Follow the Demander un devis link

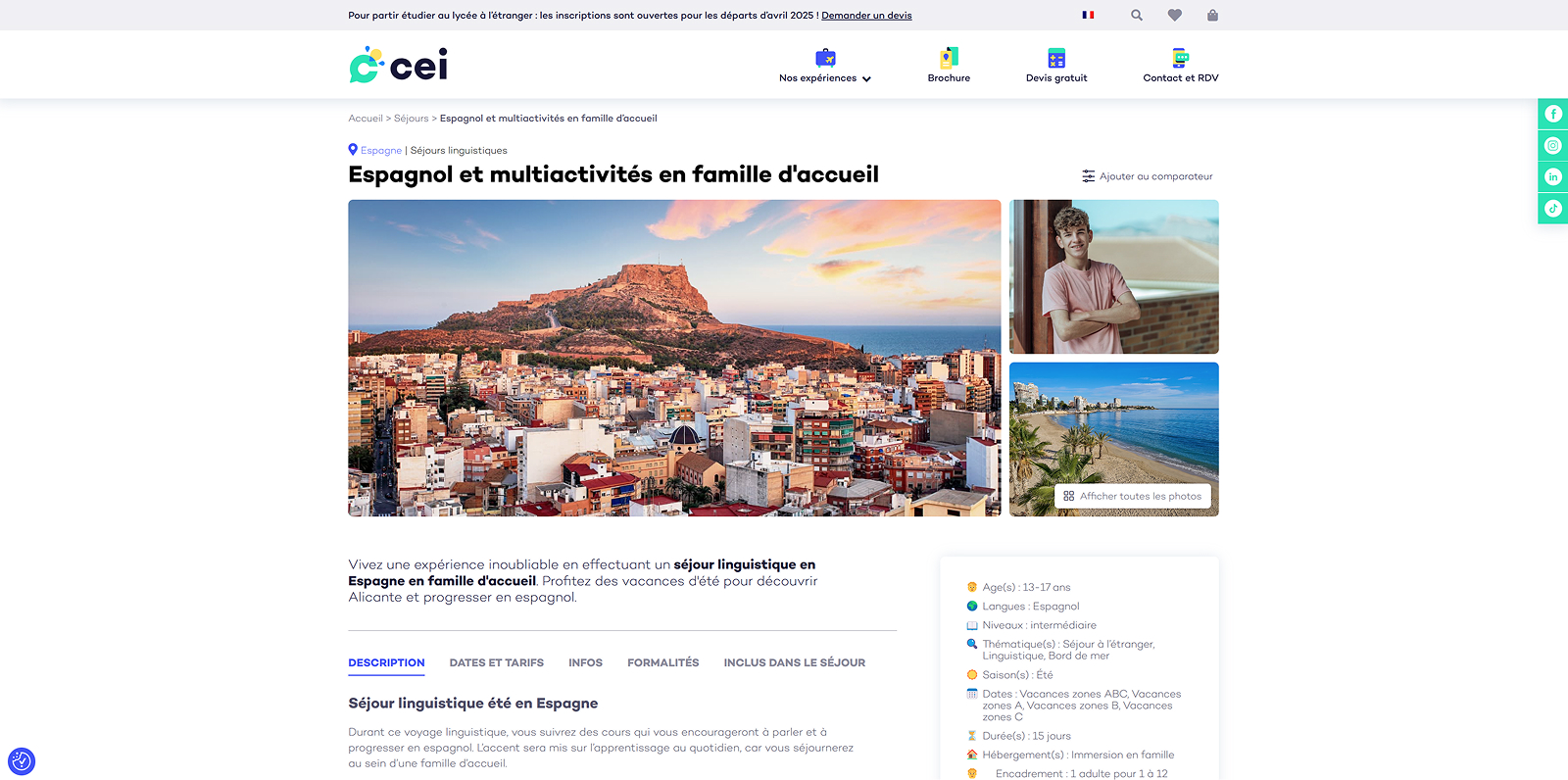(866, 16)
